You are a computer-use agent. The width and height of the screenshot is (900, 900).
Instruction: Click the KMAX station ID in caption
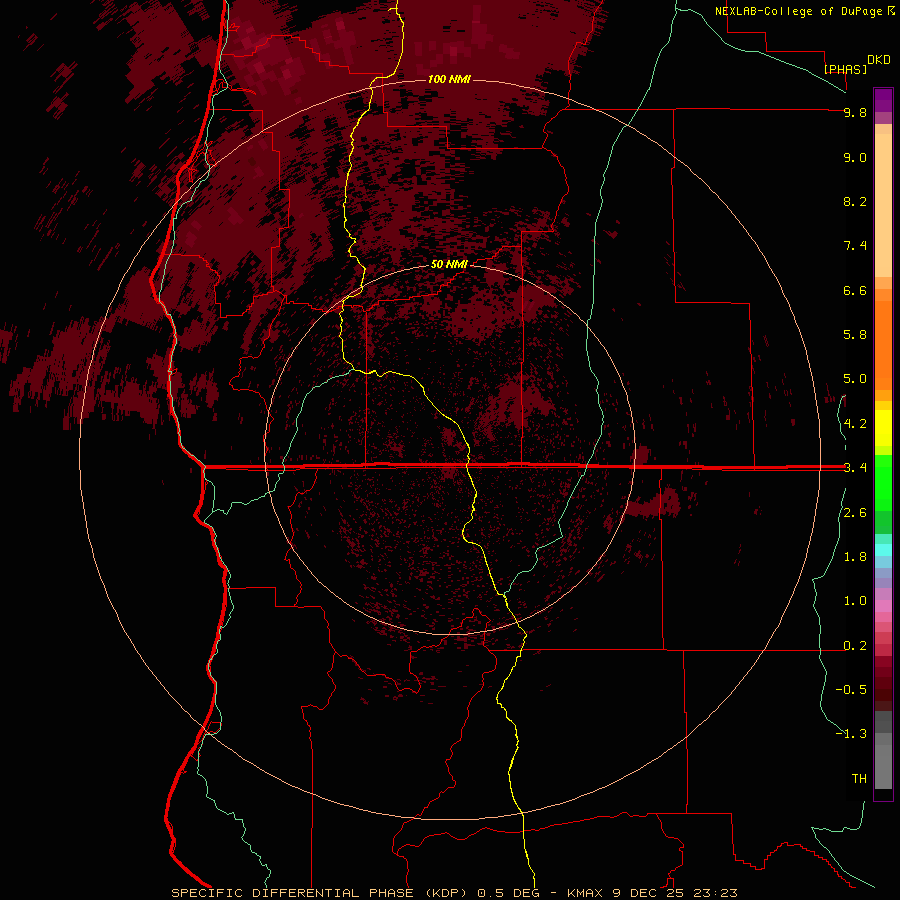pos(585,893)
